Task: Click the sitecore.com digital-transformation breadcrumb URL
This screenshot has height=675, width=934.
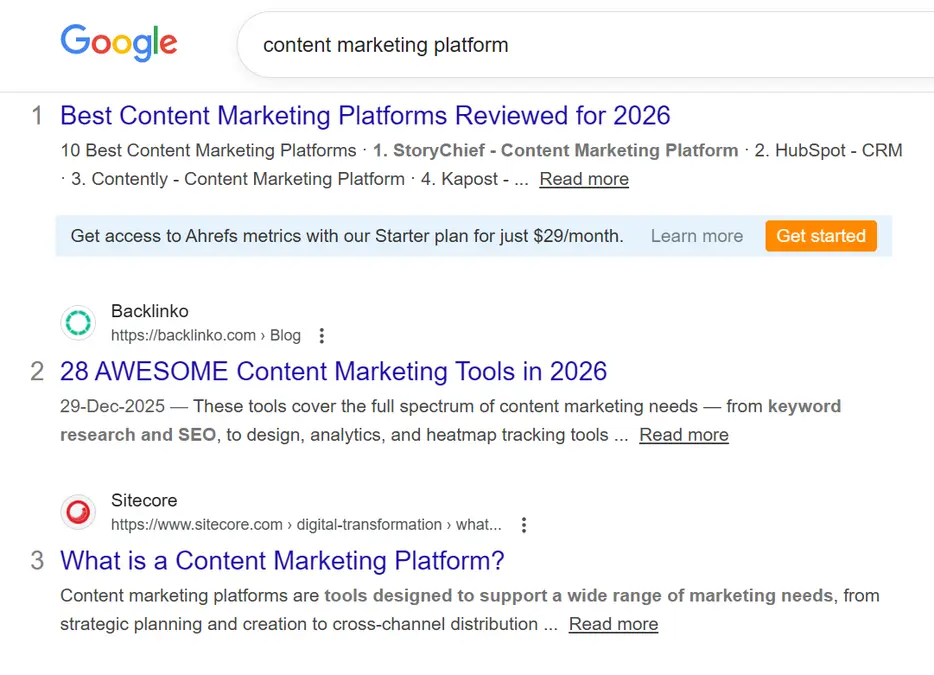Action: coord(305,525)
